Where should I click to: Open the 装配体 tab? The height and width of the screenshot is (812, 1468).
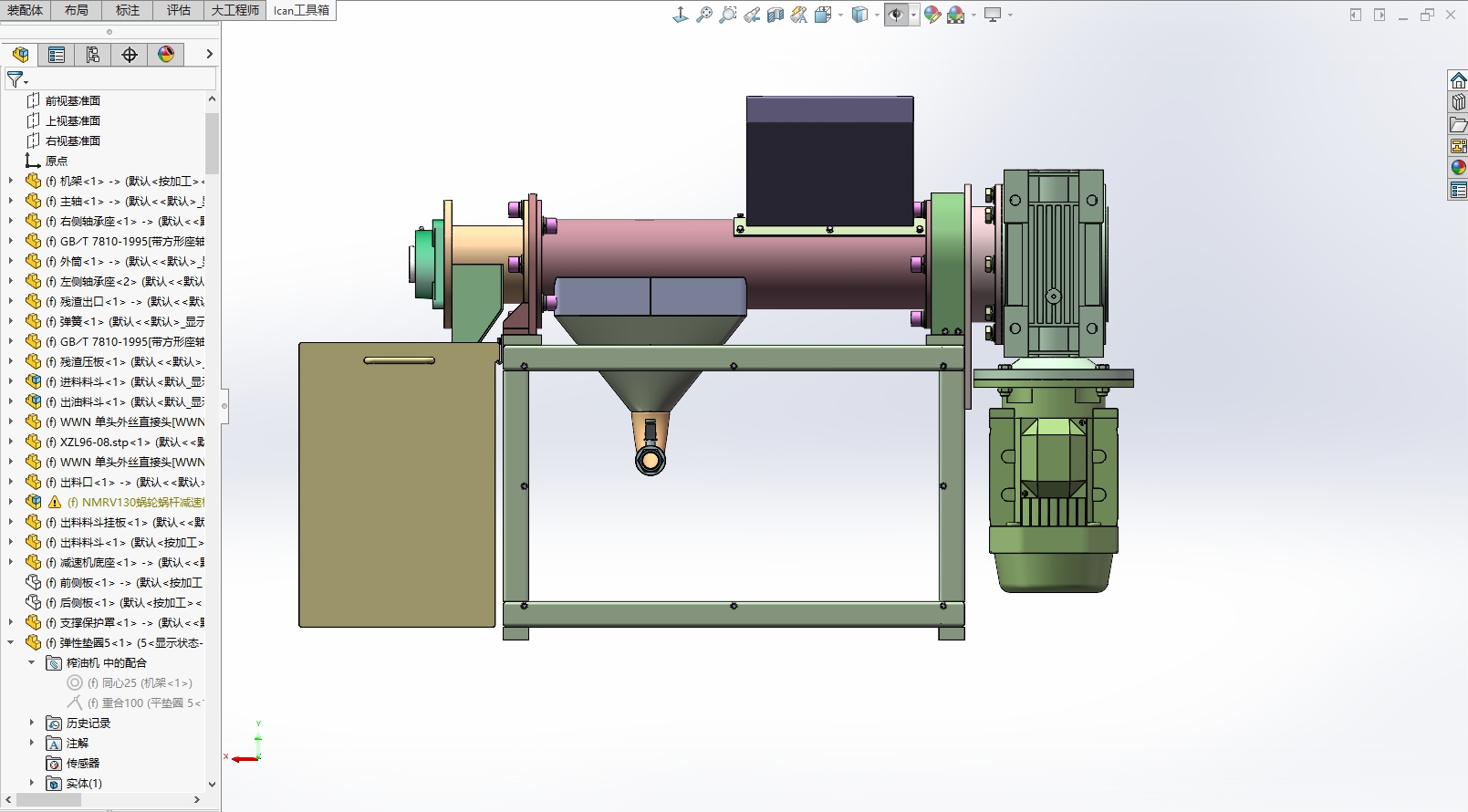coord(26,10)
